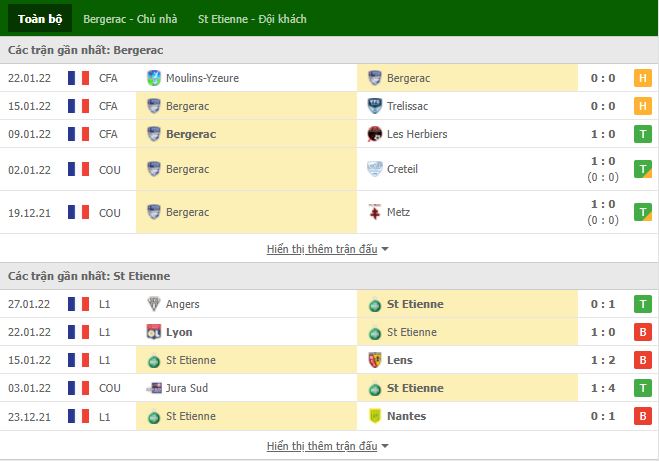The image size is (659, 461).
Task: Click St Etienne crest in the 27.01.22 row
Action: click(x=374, y=306)
